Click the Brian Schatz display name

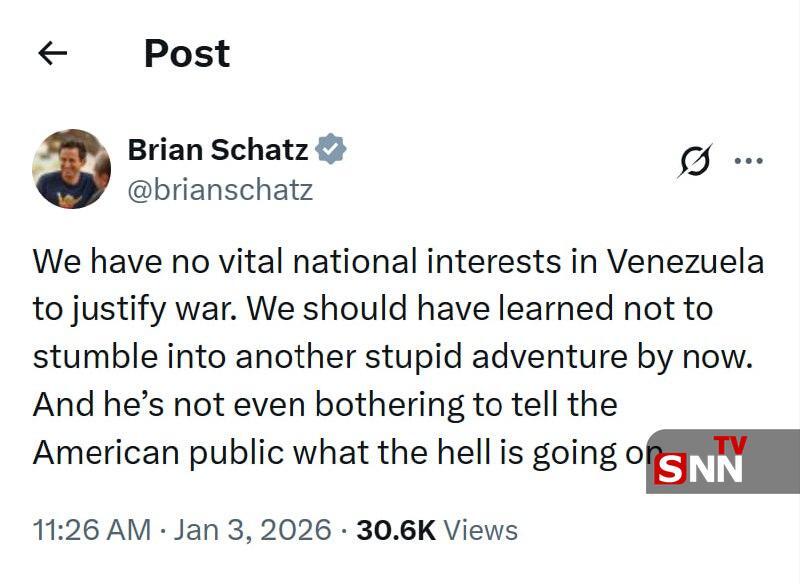point(218,150)
